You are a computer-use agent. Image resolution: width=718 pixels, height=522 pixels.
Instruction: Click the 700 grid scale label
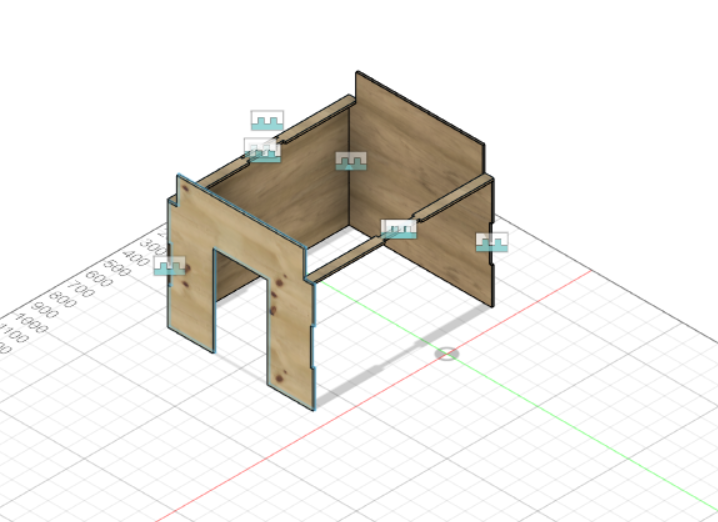coord(81,289)
